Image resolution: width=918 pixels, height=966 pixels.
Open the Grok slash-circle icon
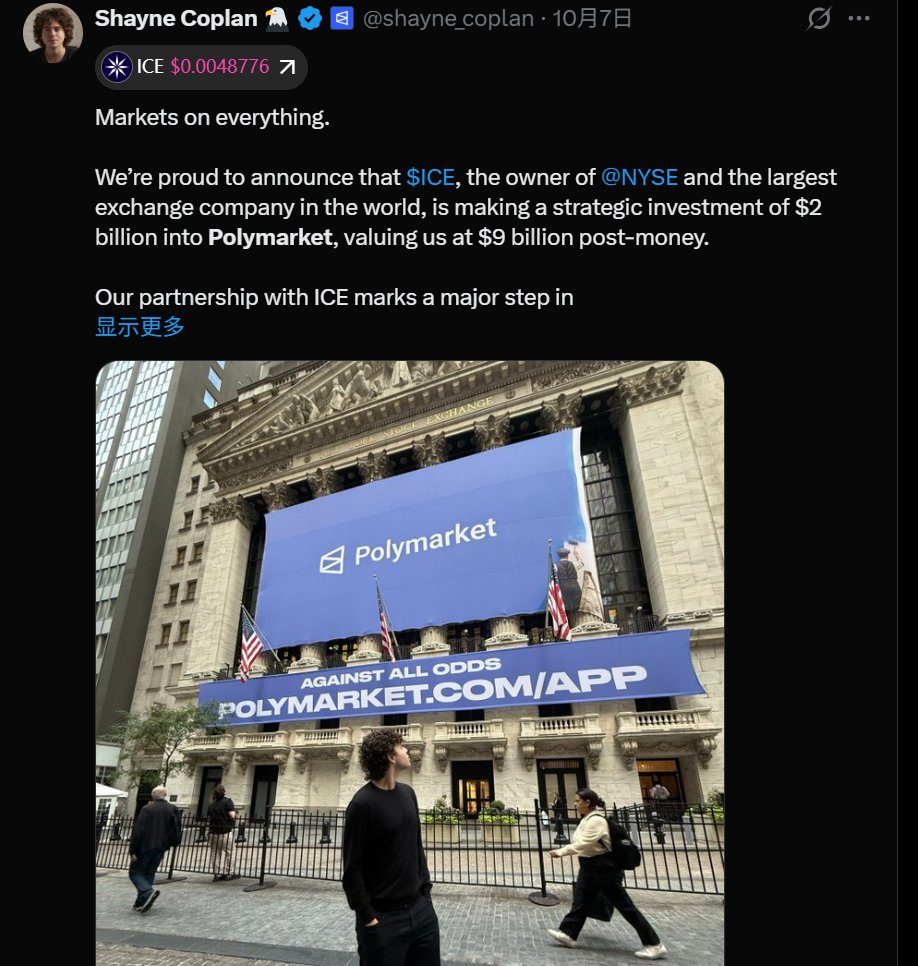coord(819,18)
